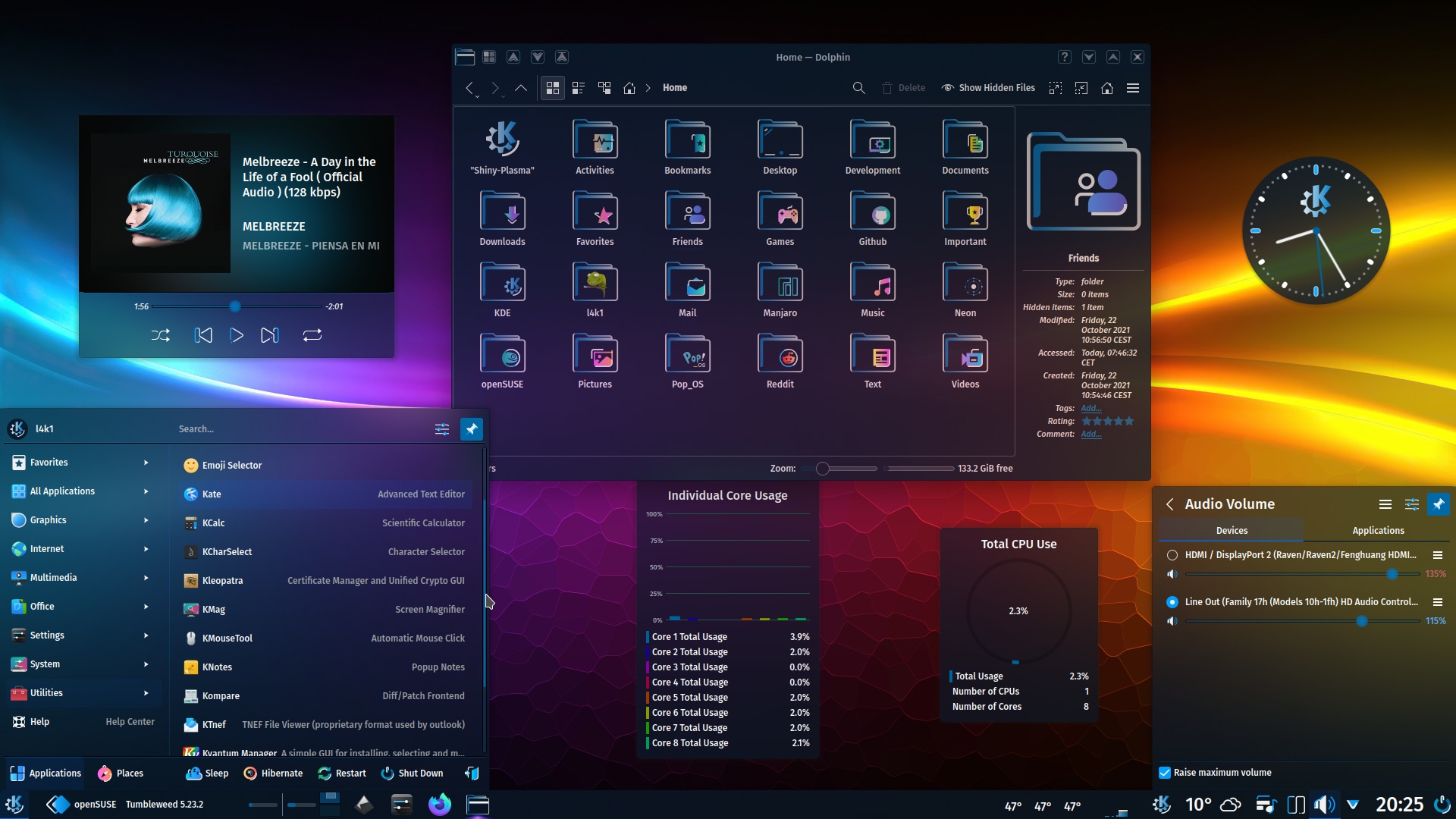The height and width of the screenshot is (819, 1456).
Task: Switch Dolphin to compact view mode
Action: click(x=579, y=88)
